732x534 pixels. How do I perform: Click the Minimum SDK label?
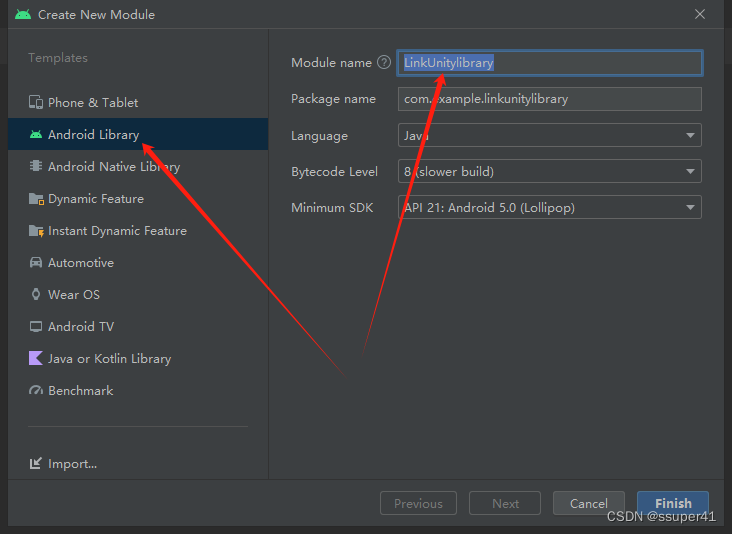point(332,208)
